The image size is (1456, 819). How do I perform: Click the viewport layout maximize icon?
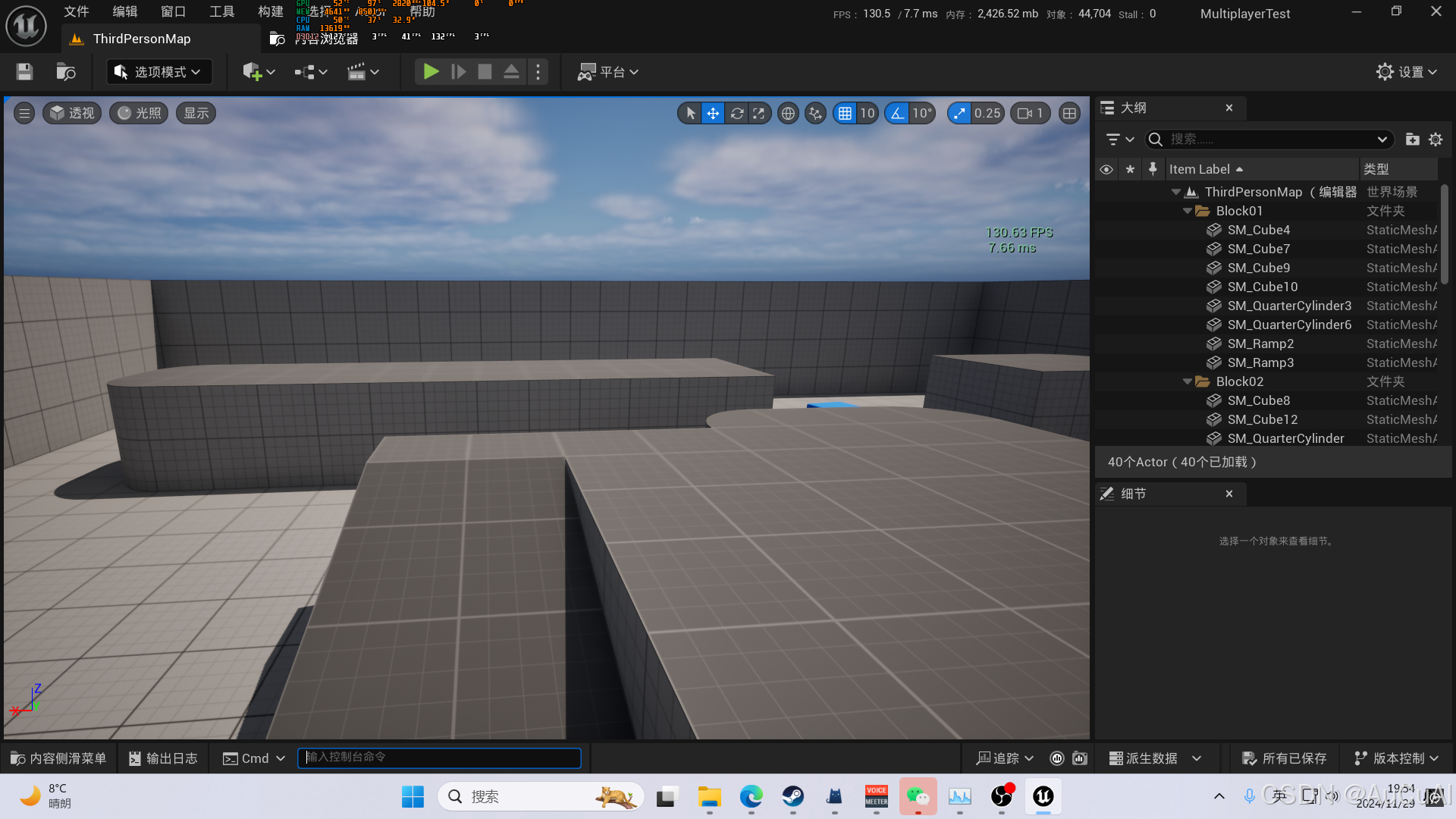pos(1069,114)
